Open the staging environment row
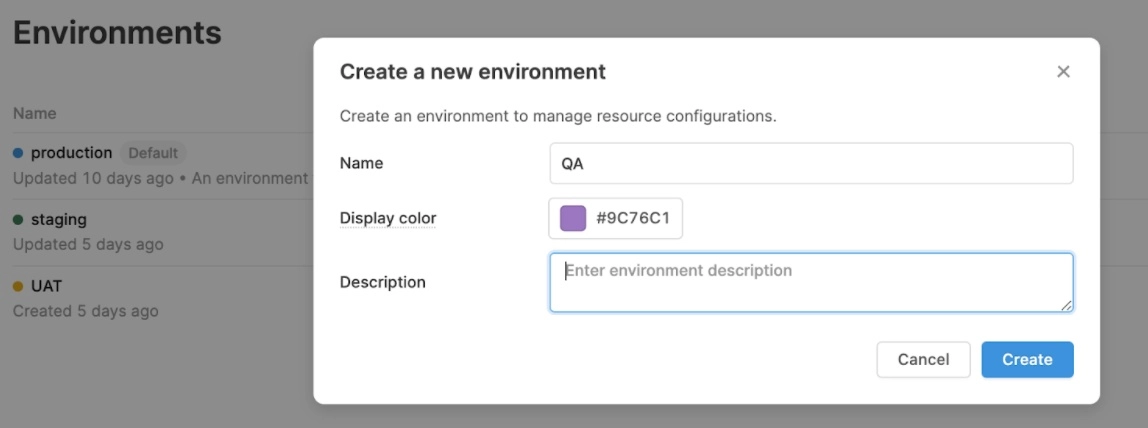The width and height of the screenshot is (1148, 428). point(59,219)
